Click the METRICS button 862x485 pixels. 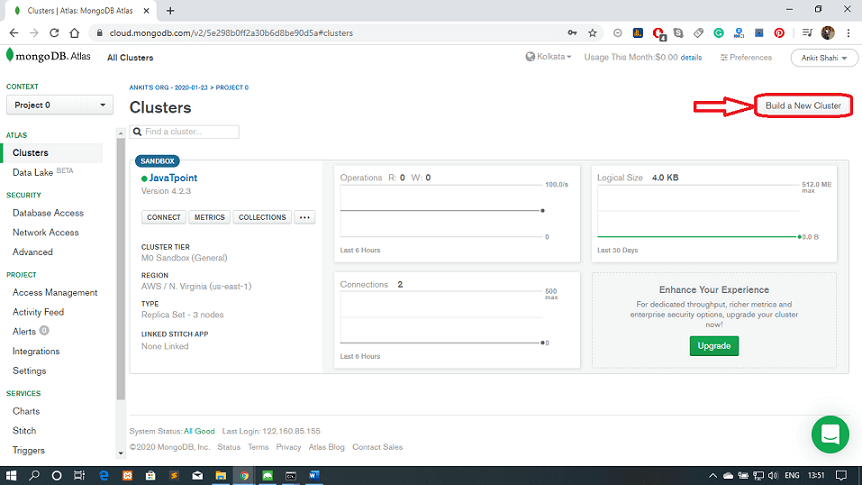(x=209, y=217)
